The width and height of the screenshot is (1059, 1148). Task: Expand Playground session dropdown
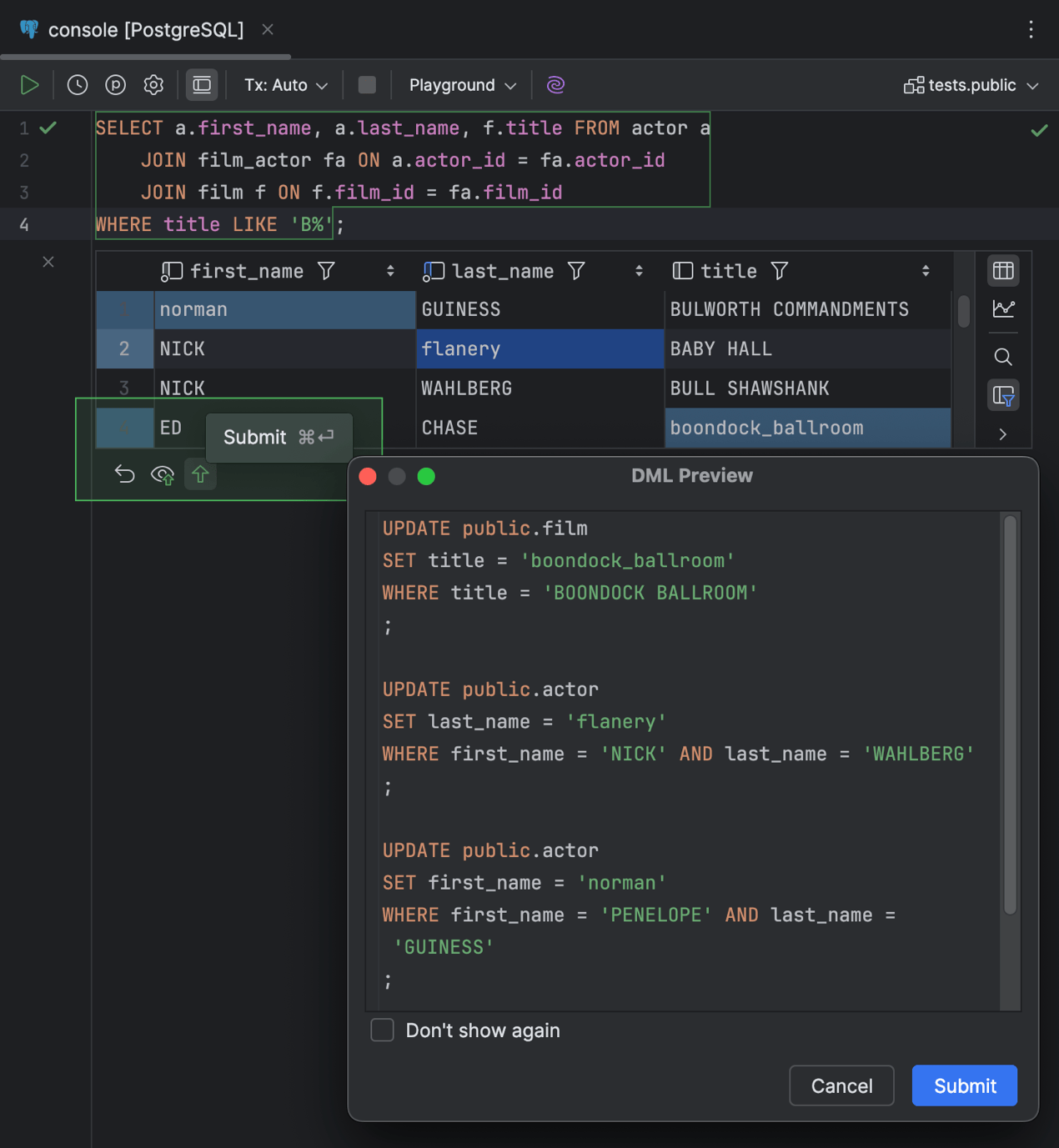462,85
